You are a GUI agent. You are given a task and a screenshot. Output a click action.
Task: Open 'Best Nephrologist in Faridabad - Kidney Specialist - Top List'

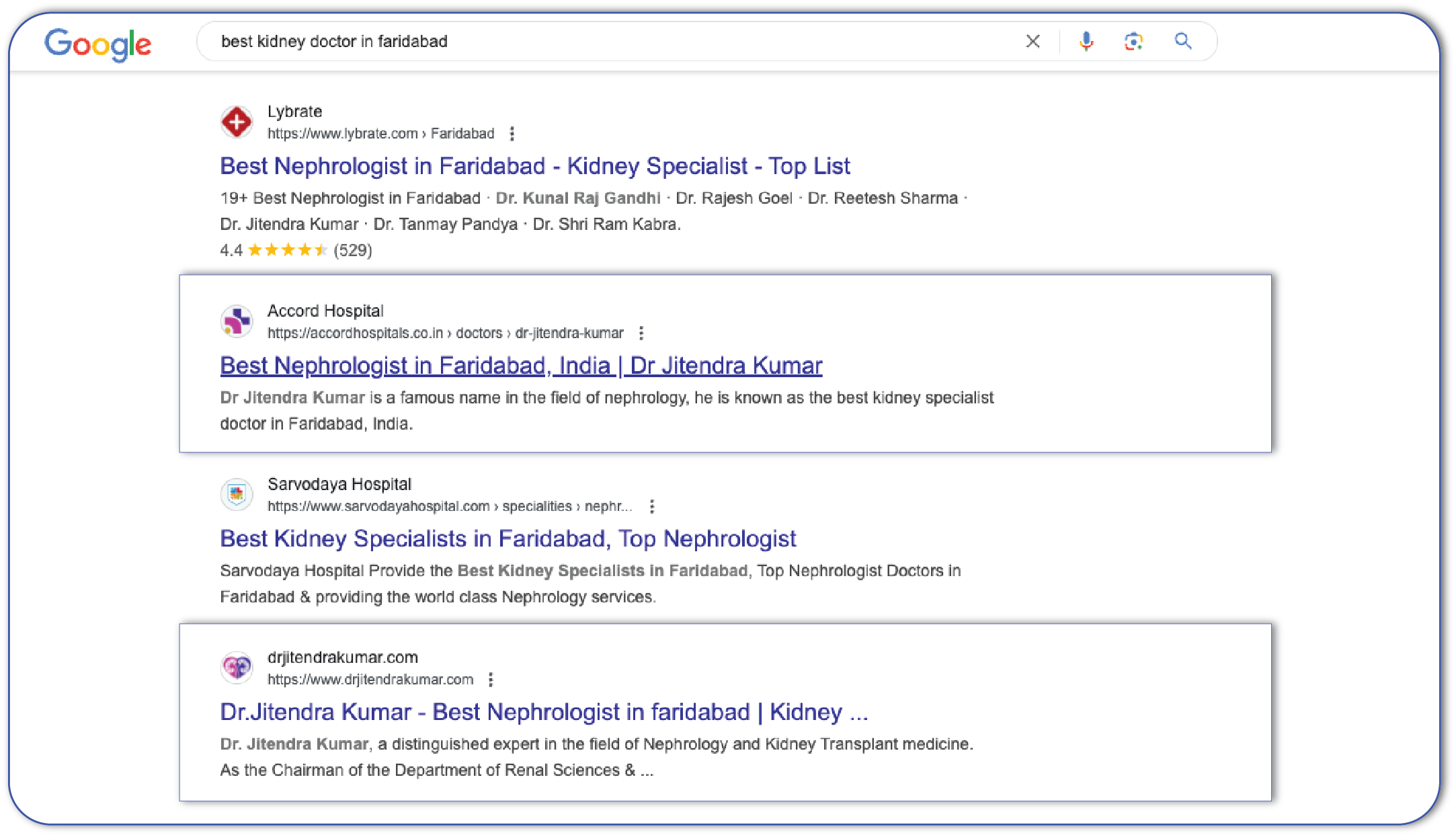pyautogui.click(x=535, y=166)
